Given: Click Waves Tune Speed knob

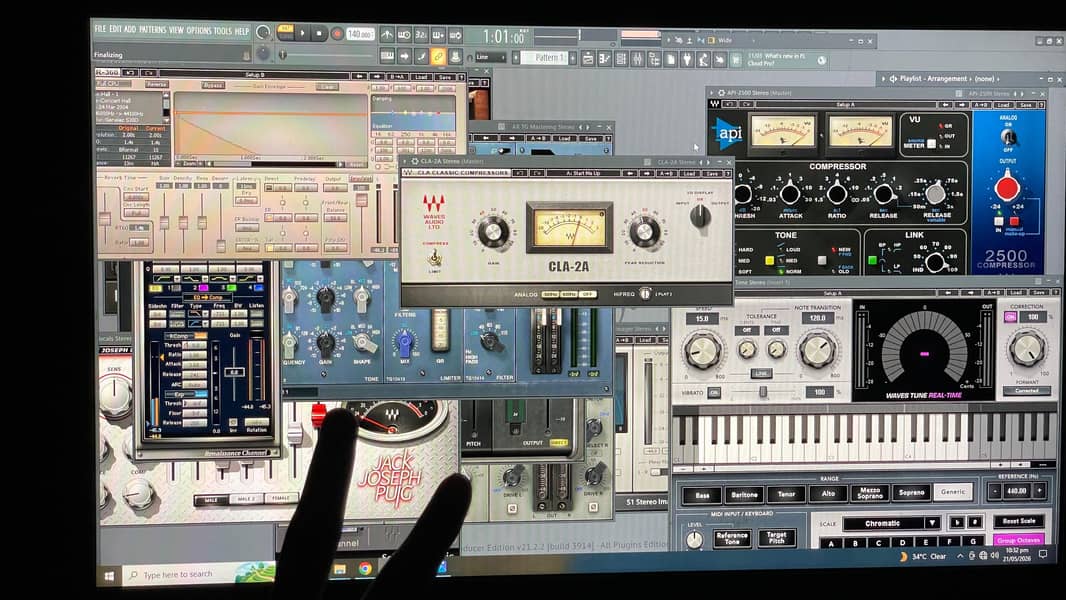Looking at the screenshot, I should (x=702, y=351).
